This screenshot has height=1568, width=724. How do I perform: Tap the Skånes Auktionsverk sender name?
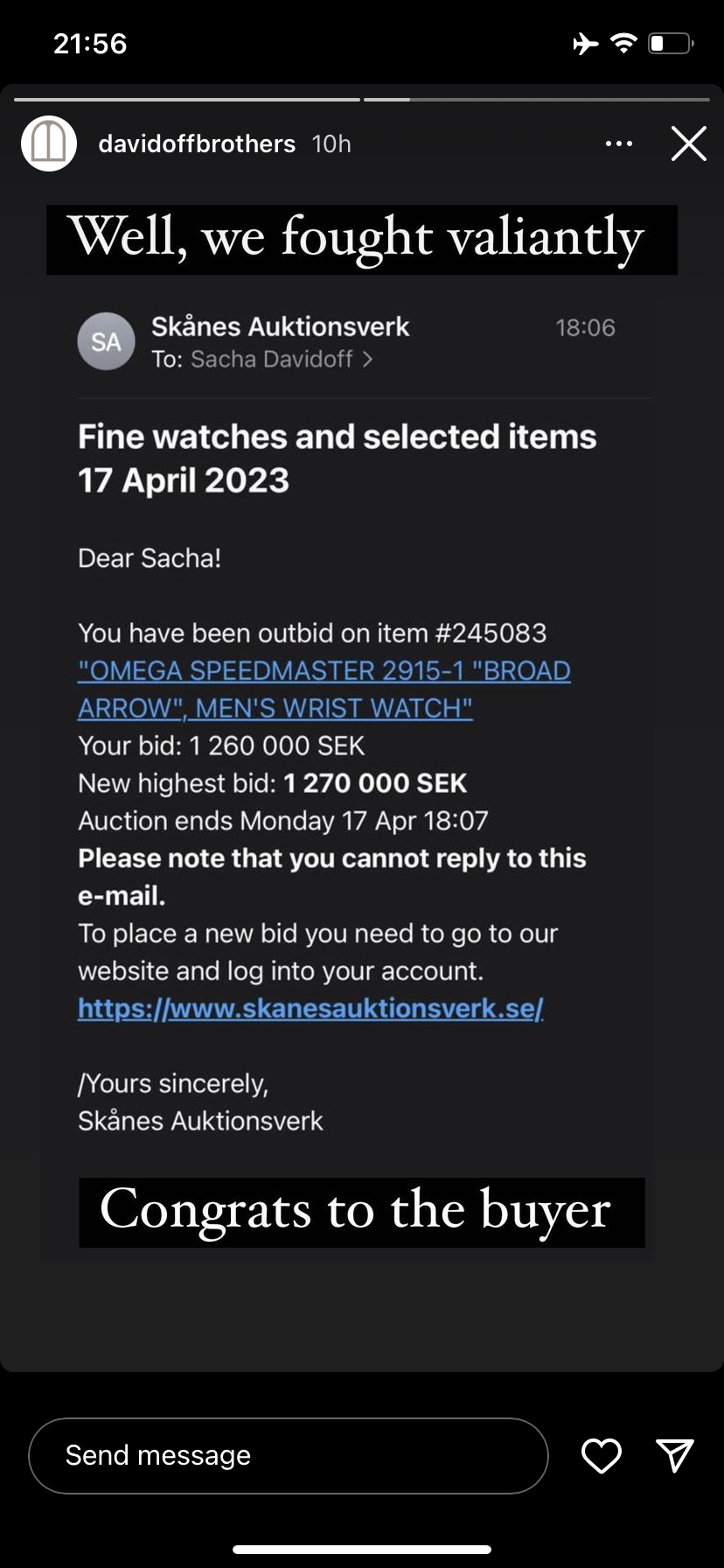(280, 326)
